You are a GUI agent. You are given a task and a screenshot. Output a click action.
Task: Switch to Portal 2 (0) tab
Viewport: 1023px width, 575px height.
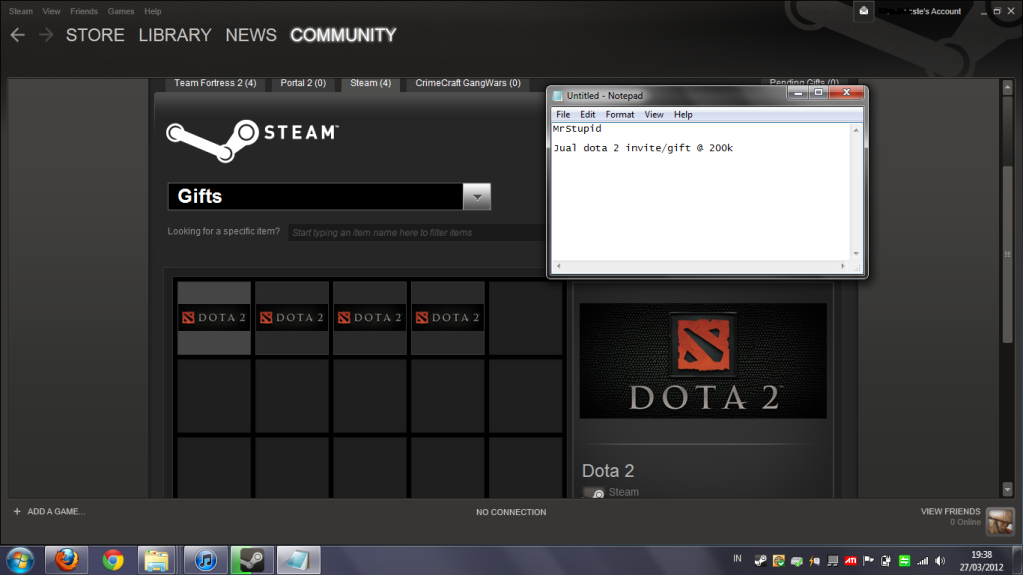click(303, 83)
